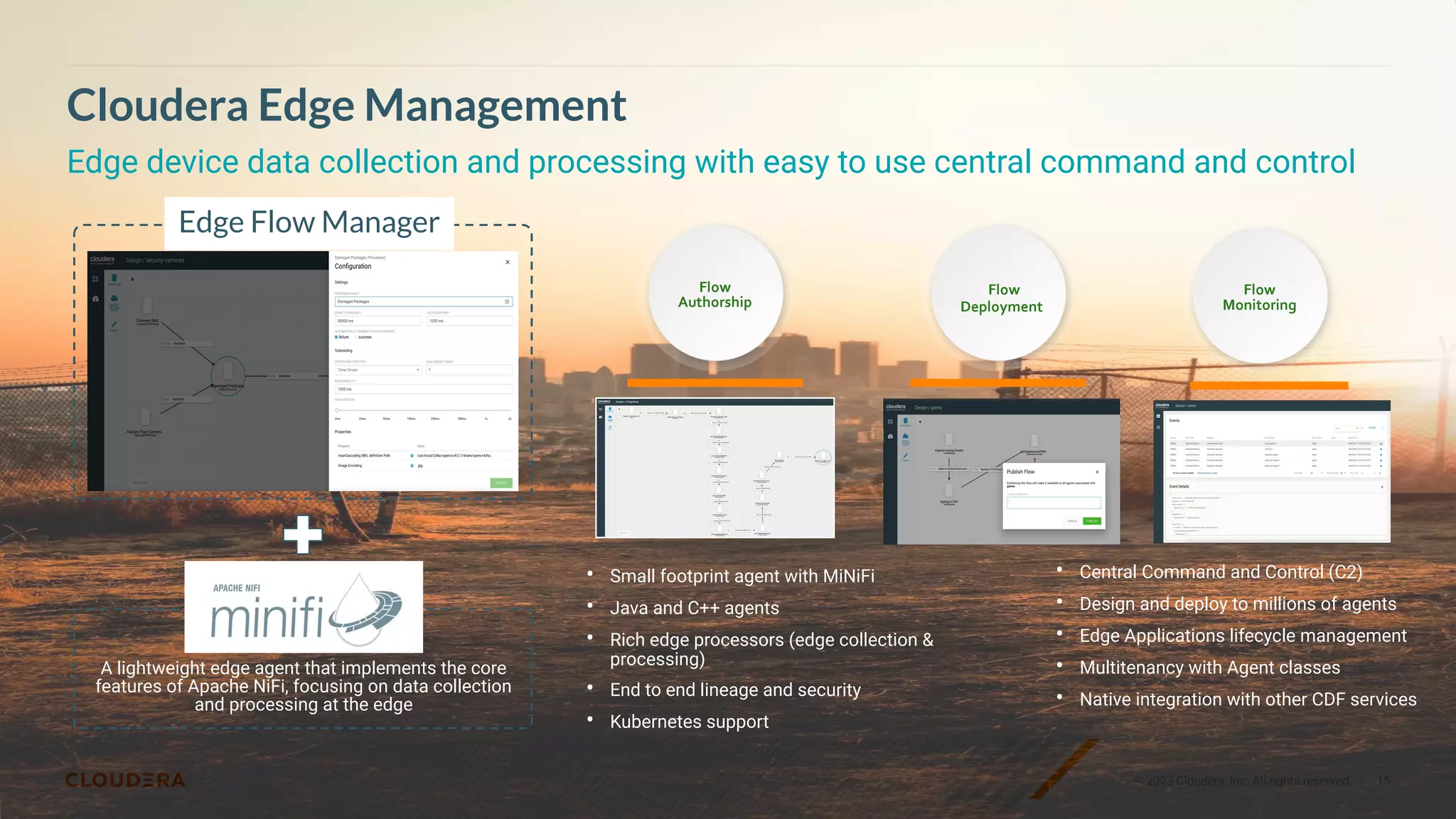Close the Event Details panel
Screen dimensions: 1456x819
tap(1382, 487)
